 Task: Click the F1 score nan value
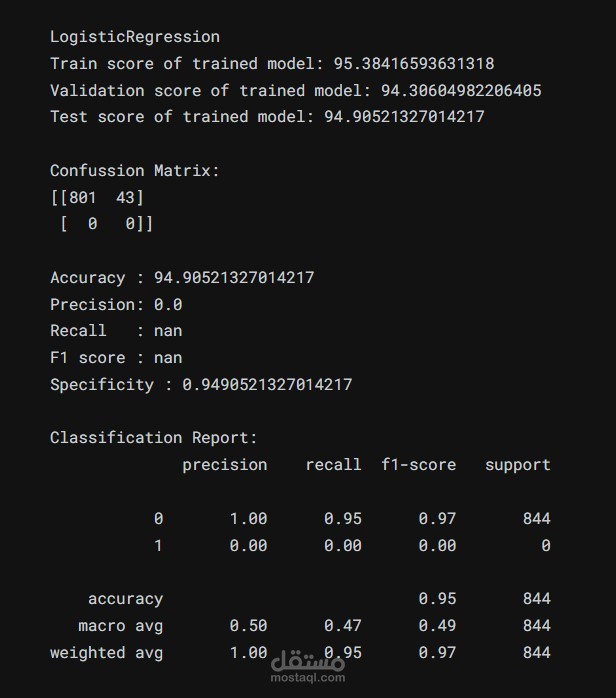tap(168, 358)
